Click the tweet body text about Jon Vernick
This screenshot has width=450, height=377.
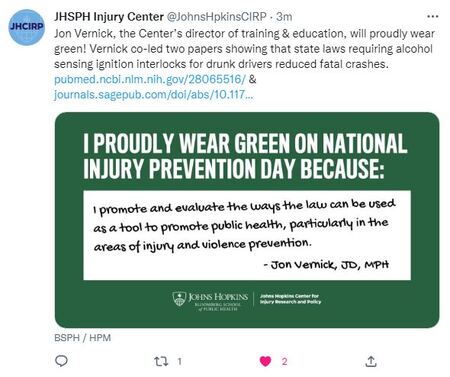(244, 49)
